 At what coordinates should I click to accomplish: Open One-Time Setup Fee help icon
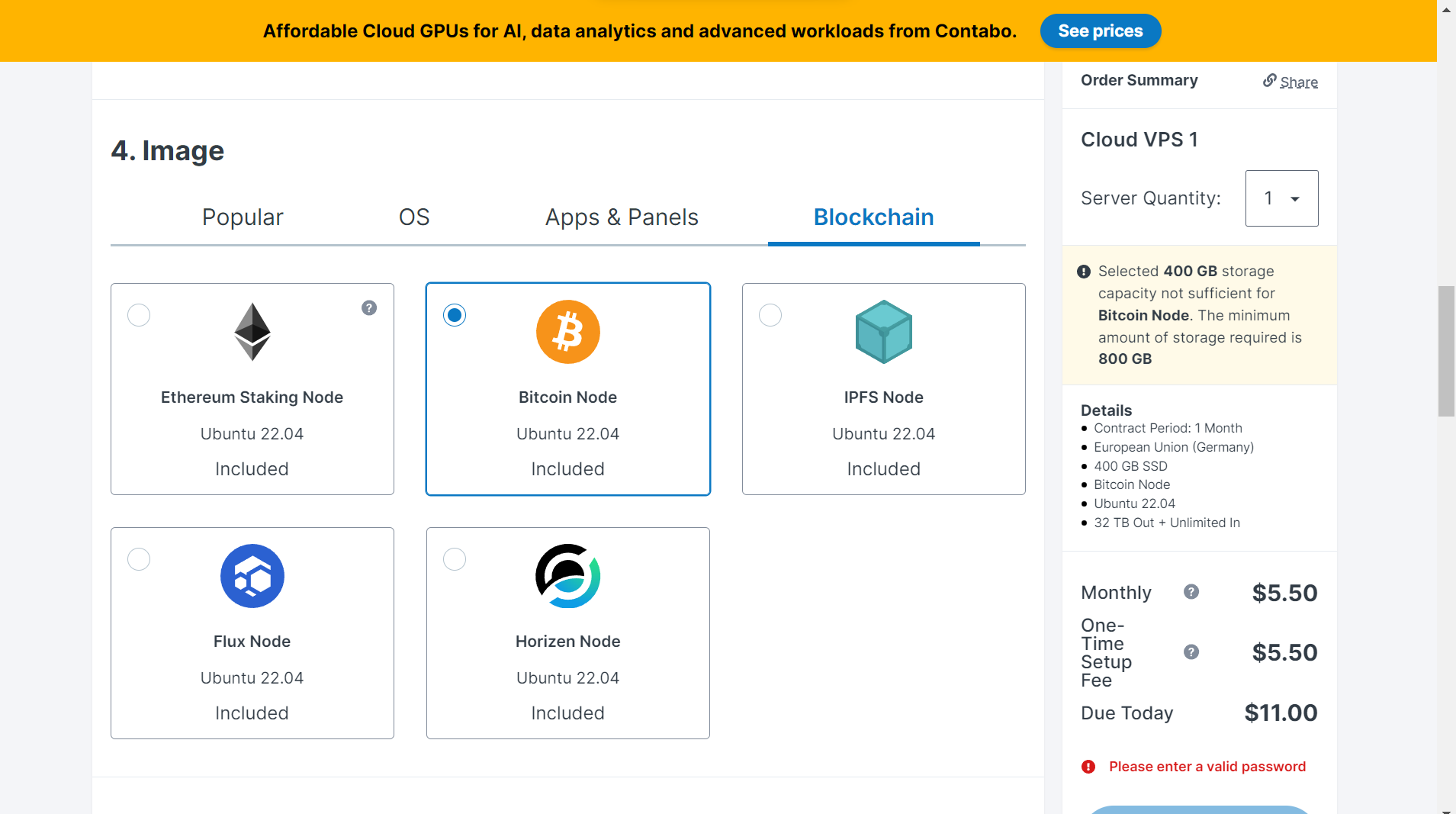pos(1191,652)
